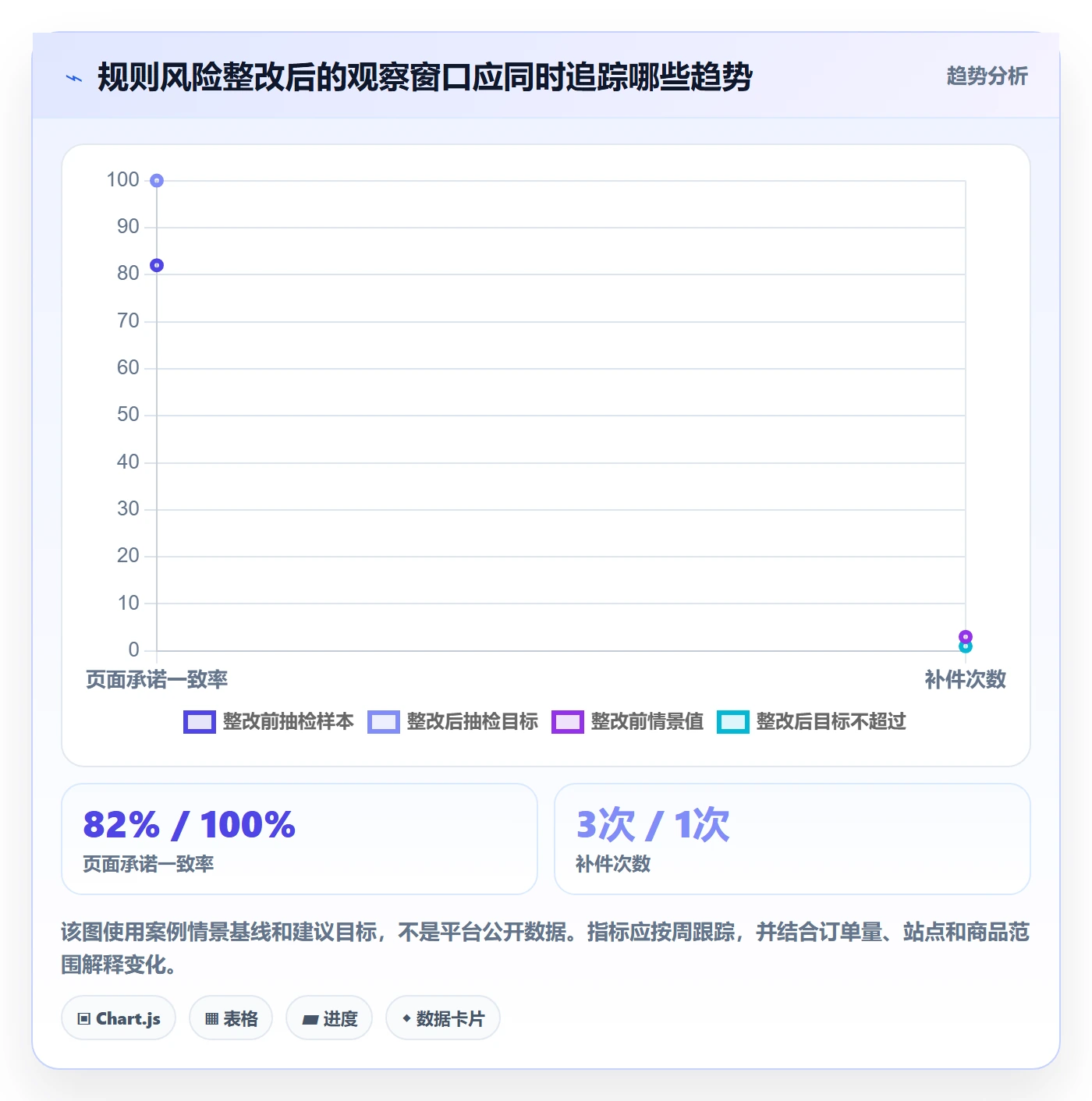Click the 数据卡片 tag
The width and height of the screenshot is (1092, 1101).
tap(443, 1018)
